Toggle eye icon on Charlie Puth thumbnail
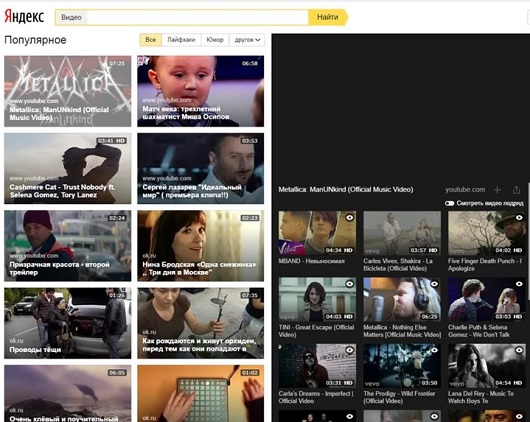Viewport: 530px width, 422px height. click(x=519, y=284)
